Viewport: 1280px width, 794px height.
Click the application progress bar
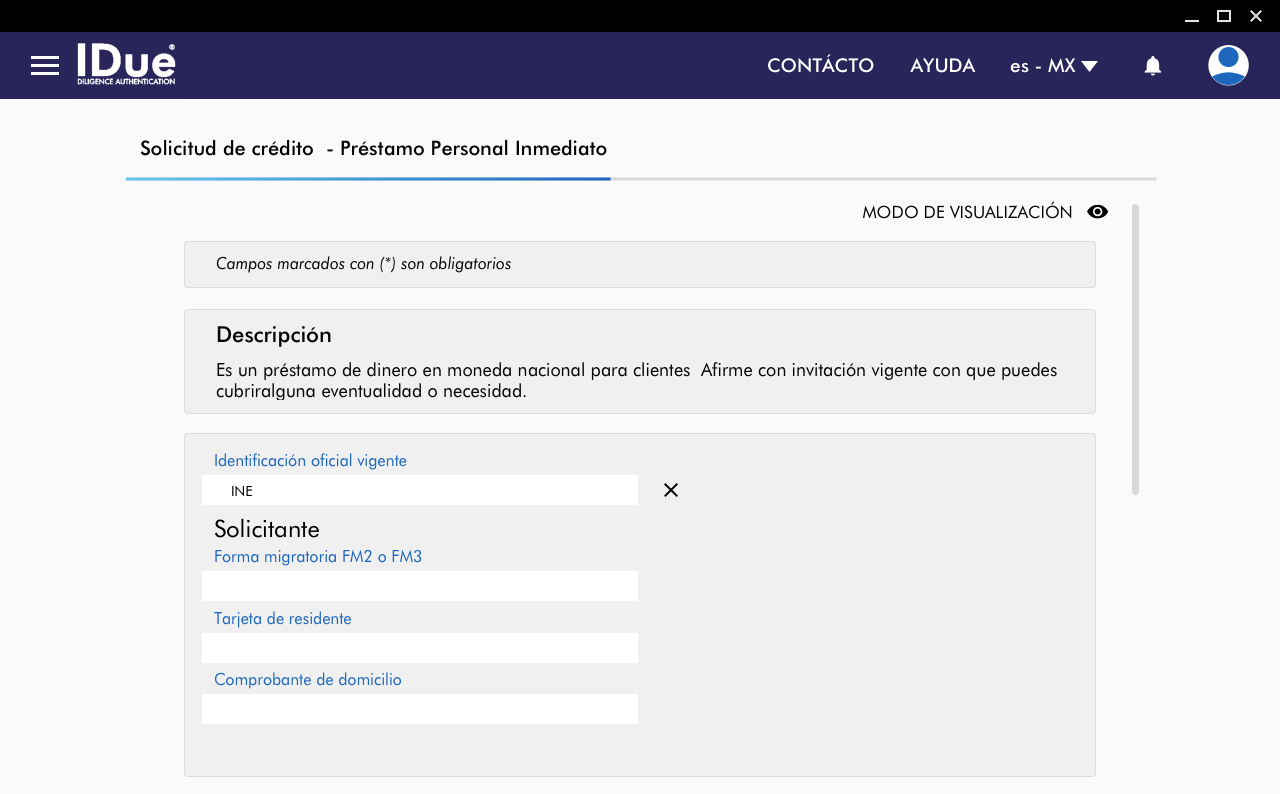click(x=640, y=179)
